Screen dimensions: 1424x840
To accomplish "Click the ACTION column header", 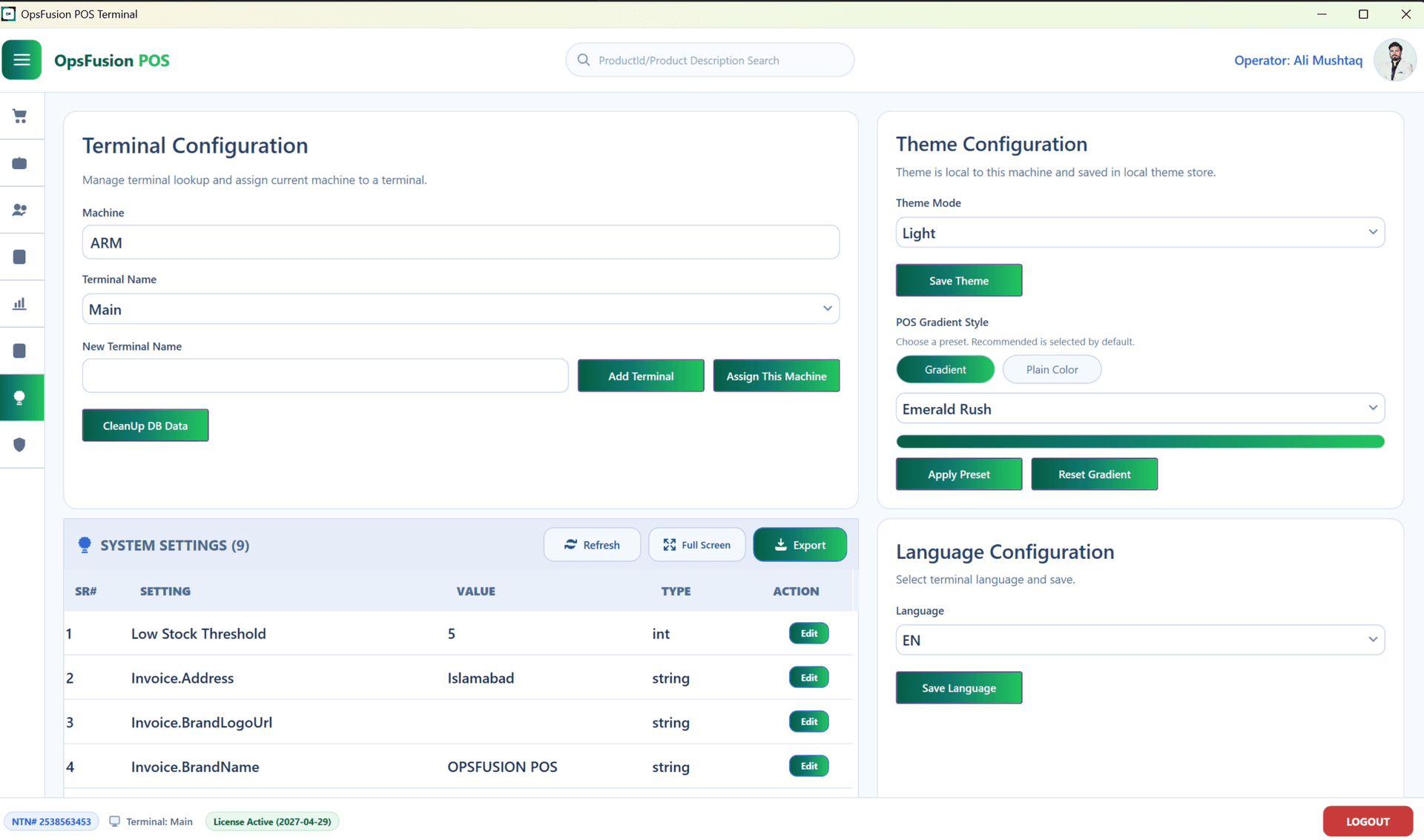I will (x=796, y=591).
